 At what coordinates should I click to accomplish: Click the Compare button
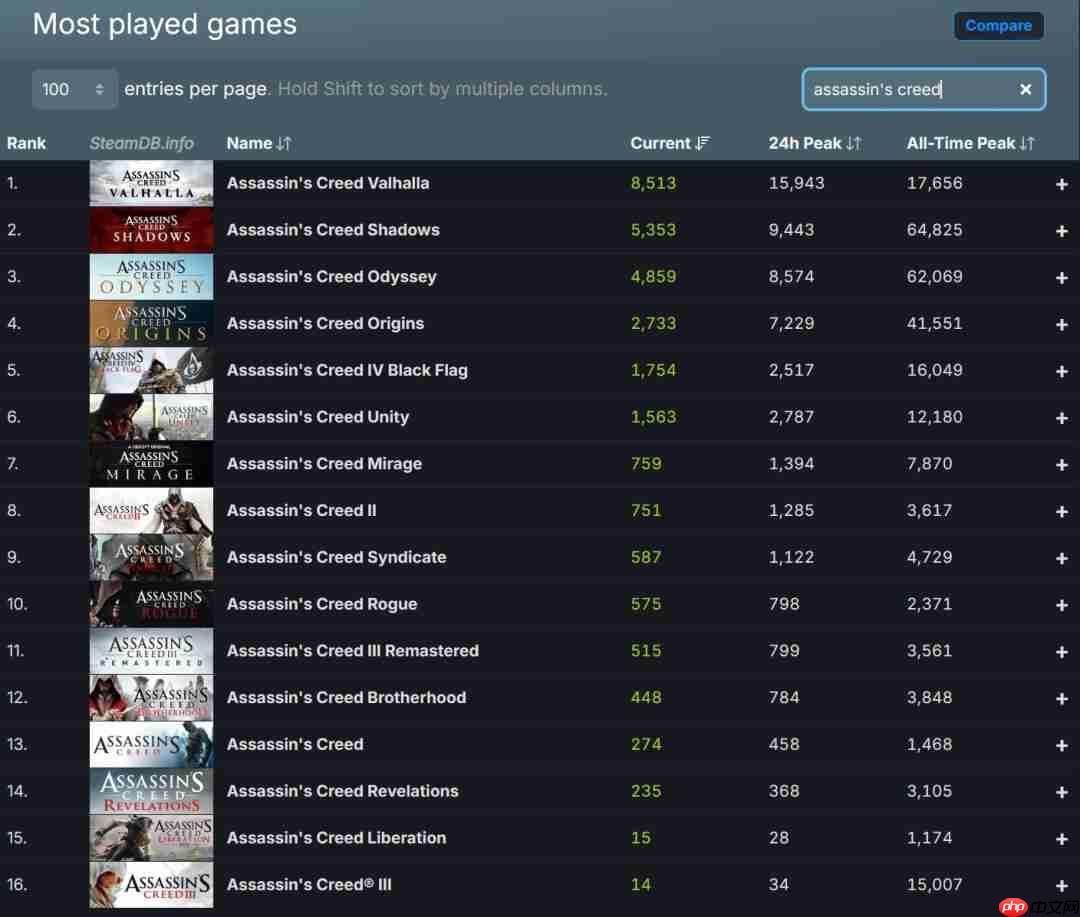[999, 25]
